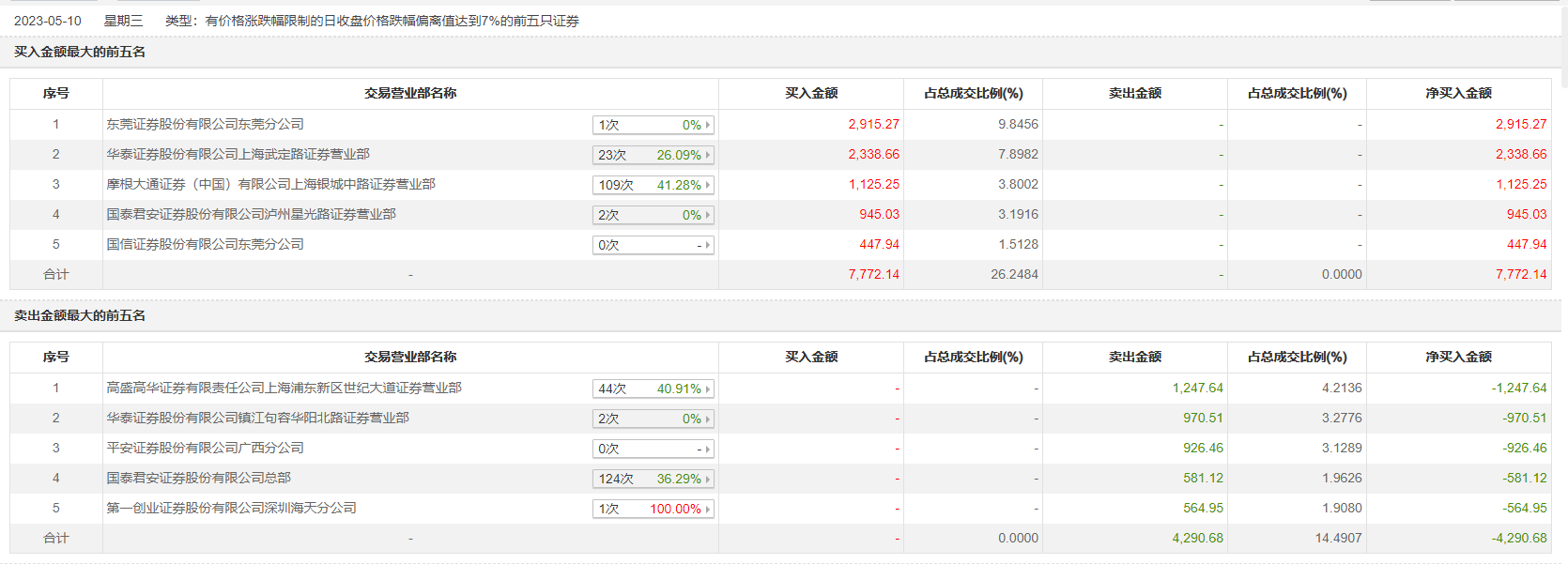
Task: Click sell ratio 1.9626
Action: coord(1342,478)
